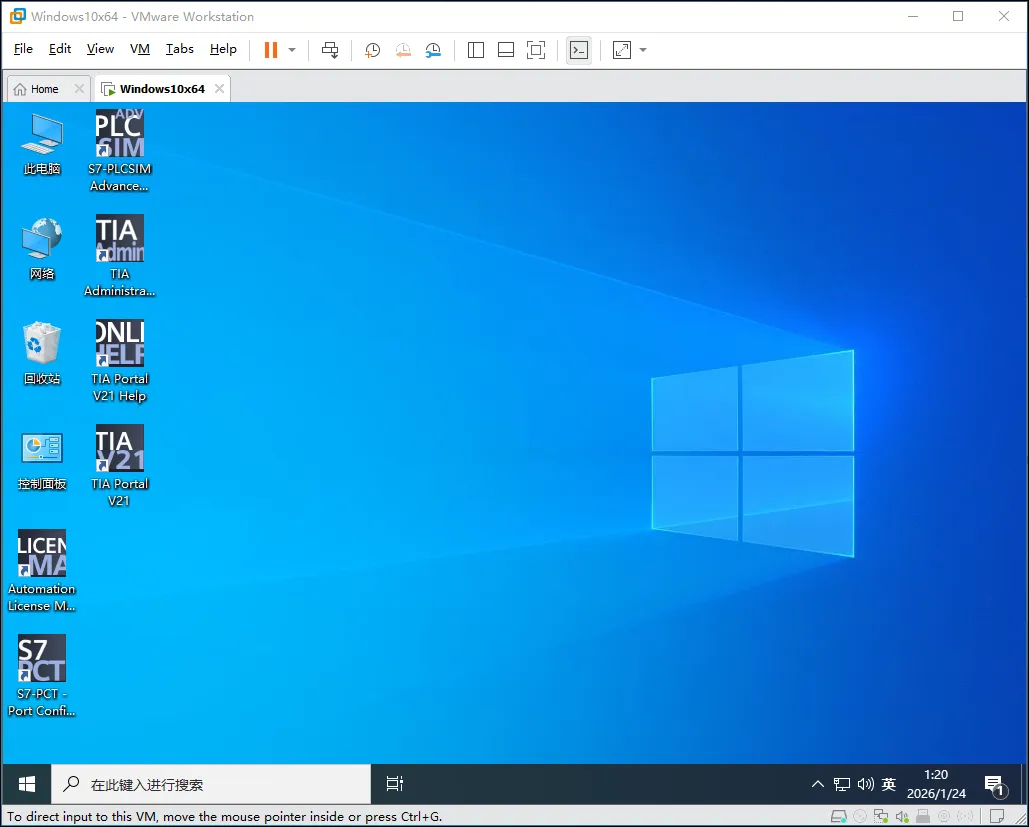Click the sound card status icon
The height and width of the screenshot is (827, 1029).
click(902, 816)
